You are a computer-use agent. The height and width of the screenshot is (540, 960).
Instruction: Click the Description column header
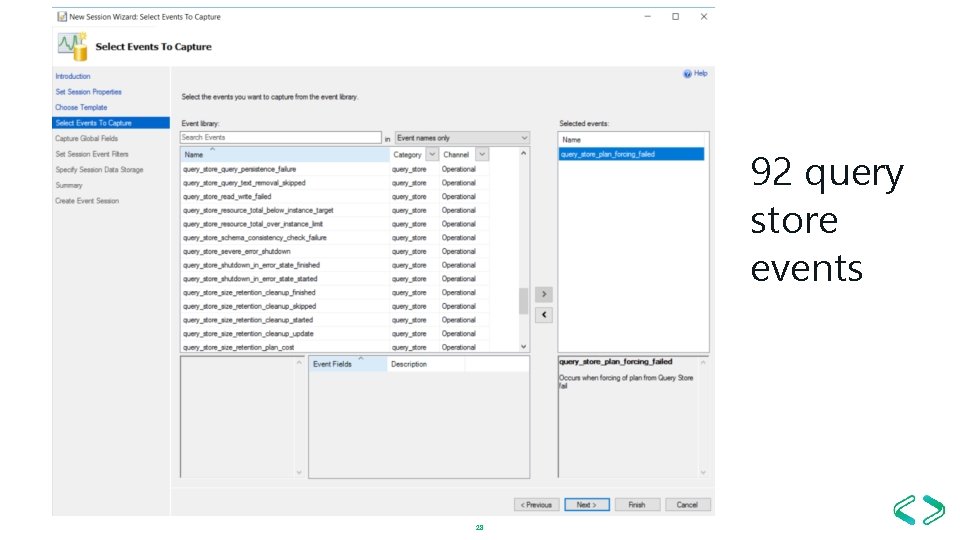(426, 364)
